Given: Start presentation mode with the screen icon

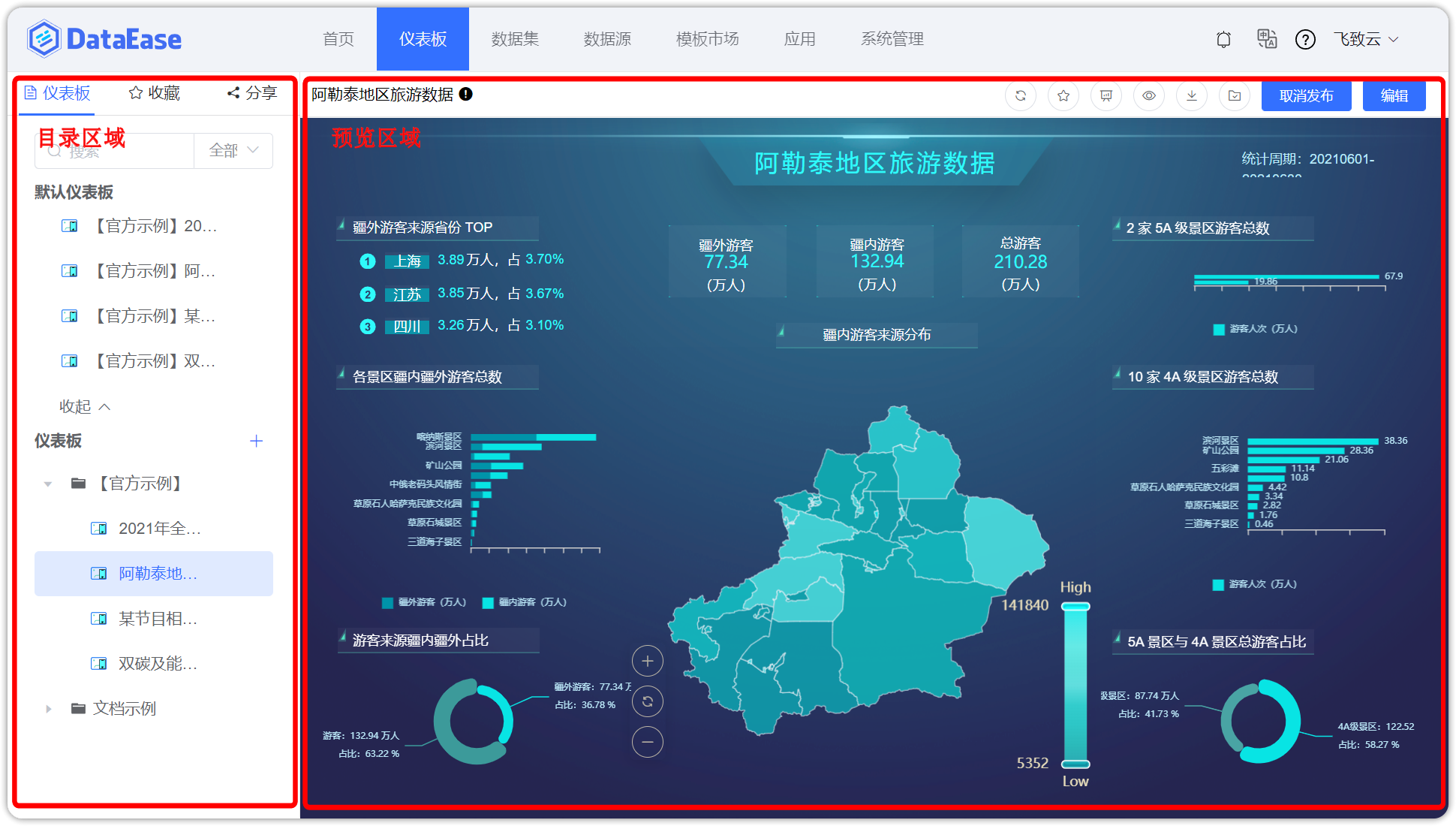Looking at the screenshot, I should point(1106,95).
